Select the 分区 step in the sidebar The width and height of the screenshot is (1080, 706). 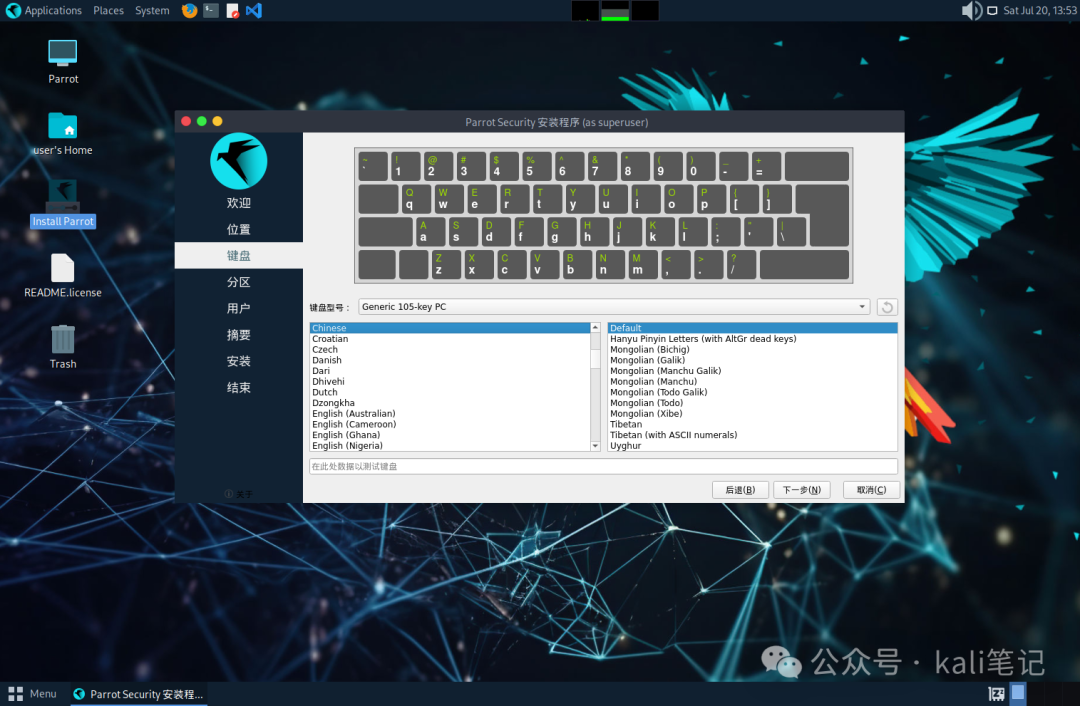coord(239,282)
